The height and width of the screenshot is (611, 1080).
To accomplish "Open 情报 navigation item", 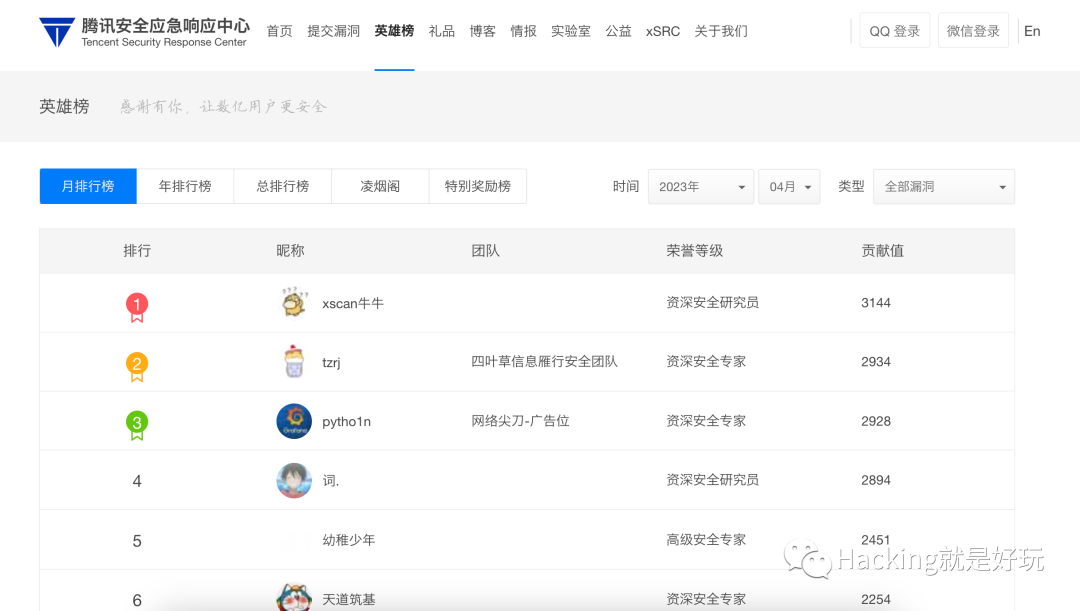I will pyautogui.click(x=523, y=31).
